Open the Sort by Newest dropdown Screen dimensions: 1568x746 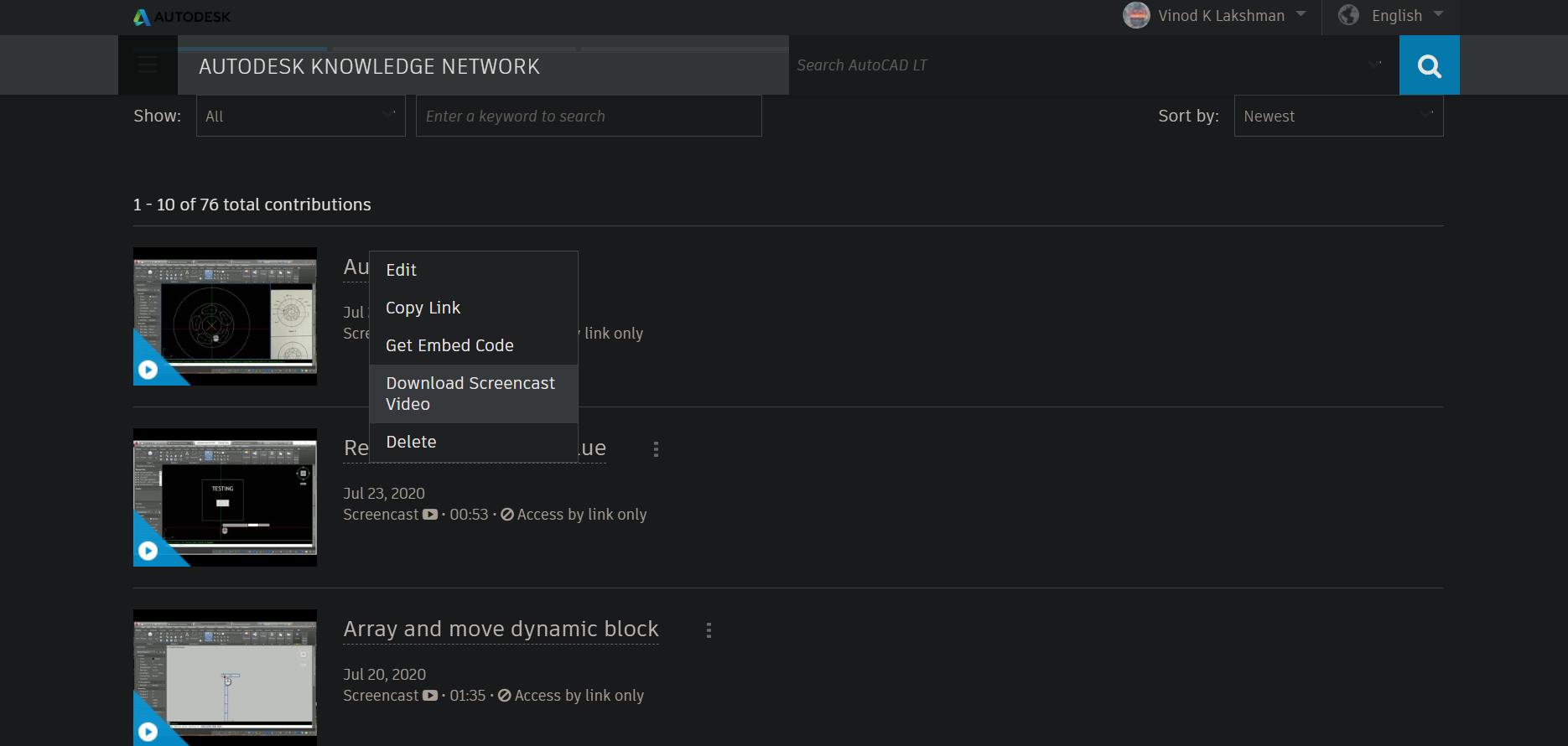tap(1338, 117)
